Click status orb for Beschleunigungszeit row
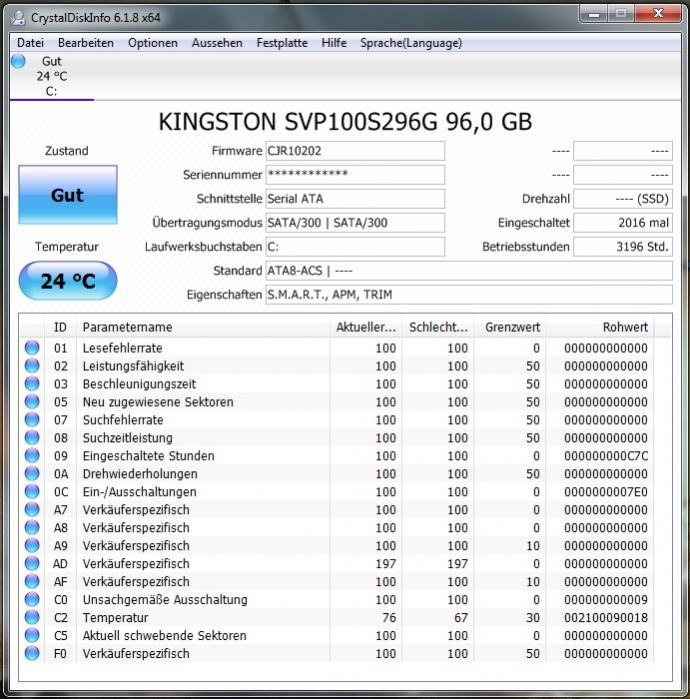Screen dimensions: 690x699 tap(32, 383)
